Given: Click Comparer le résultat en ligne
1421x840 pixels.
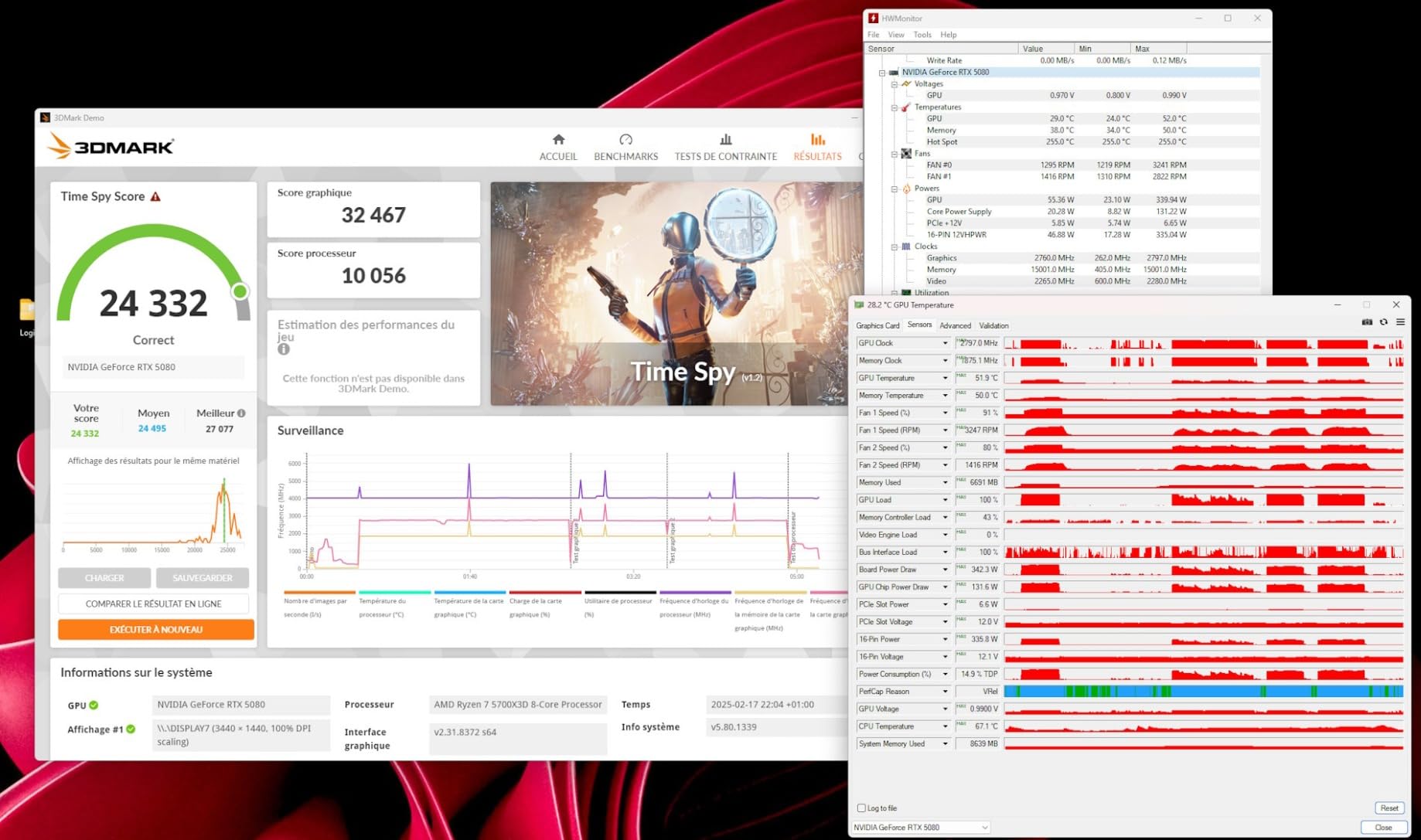Looking at the screenshot, I should (x=153, y=604).
